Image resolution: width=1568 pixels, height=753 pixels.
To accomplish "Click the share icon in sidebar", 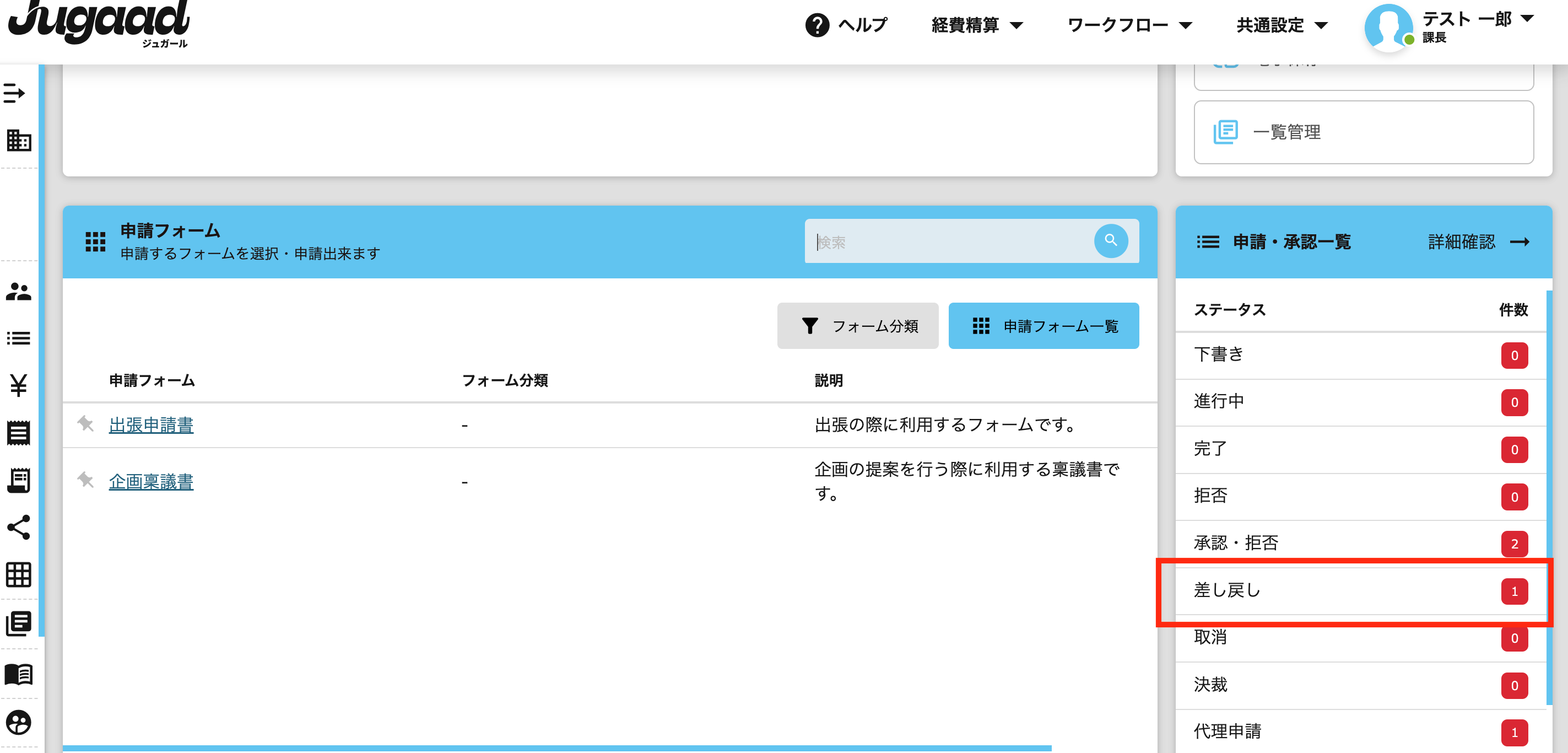I will pyautogui.click(x=18, y=529).
